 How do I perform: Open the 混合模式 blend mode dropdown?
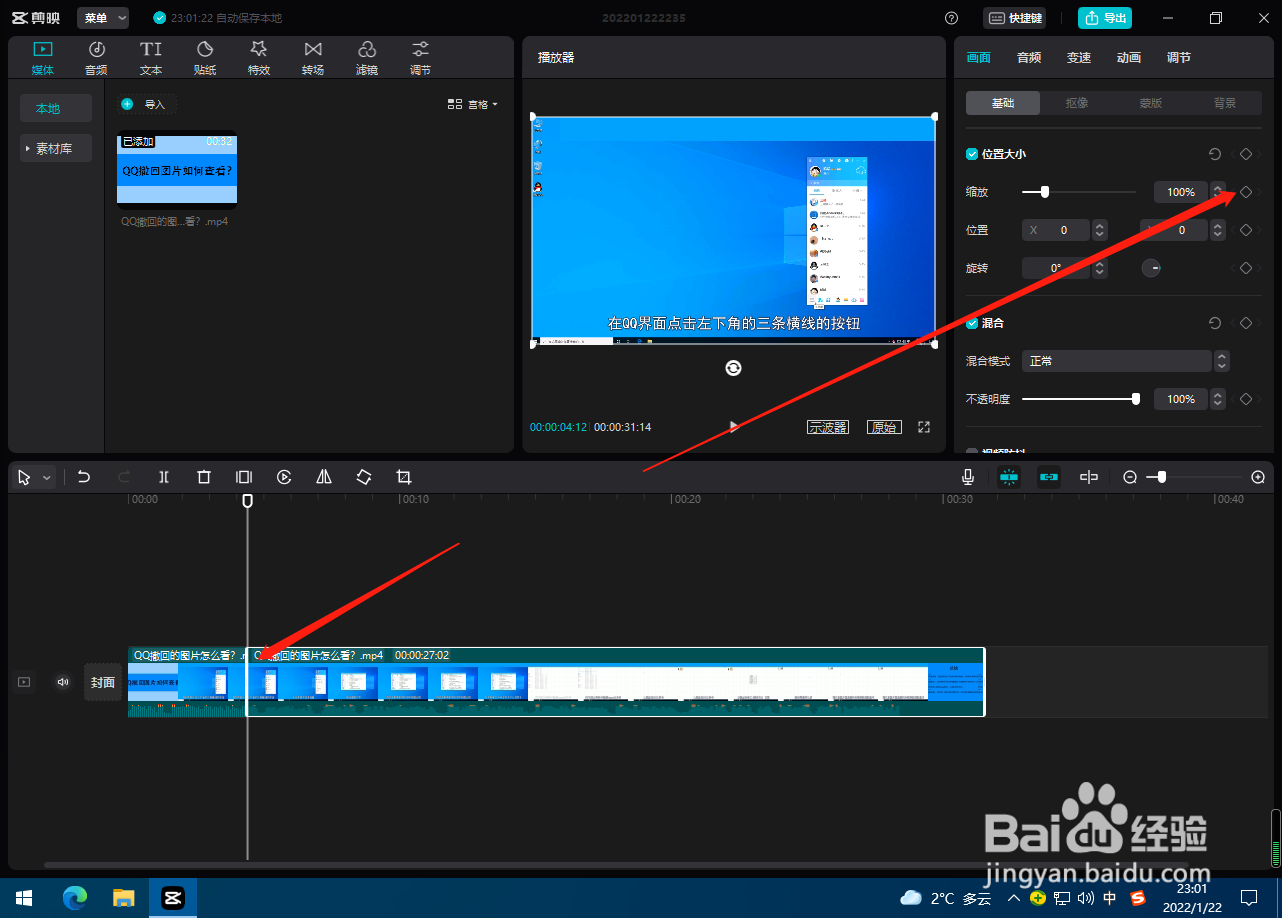(x=1126, y=361)
